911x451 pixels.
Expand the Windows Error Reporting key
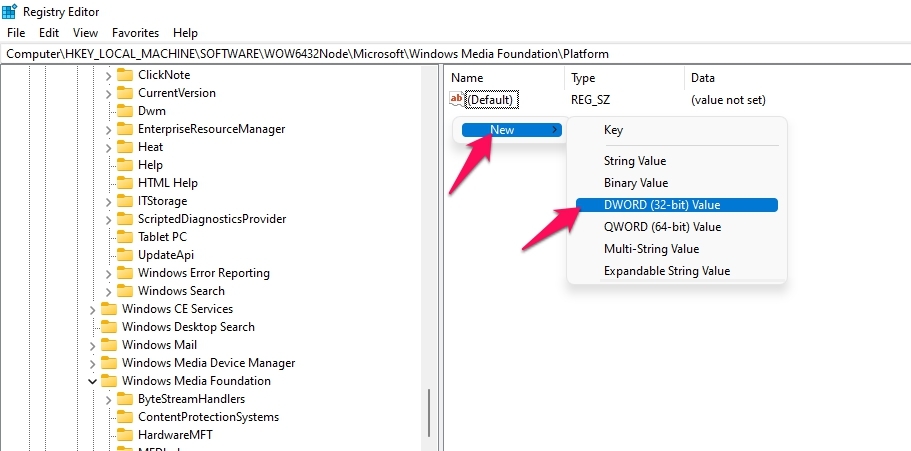click(x=109, y=274)
